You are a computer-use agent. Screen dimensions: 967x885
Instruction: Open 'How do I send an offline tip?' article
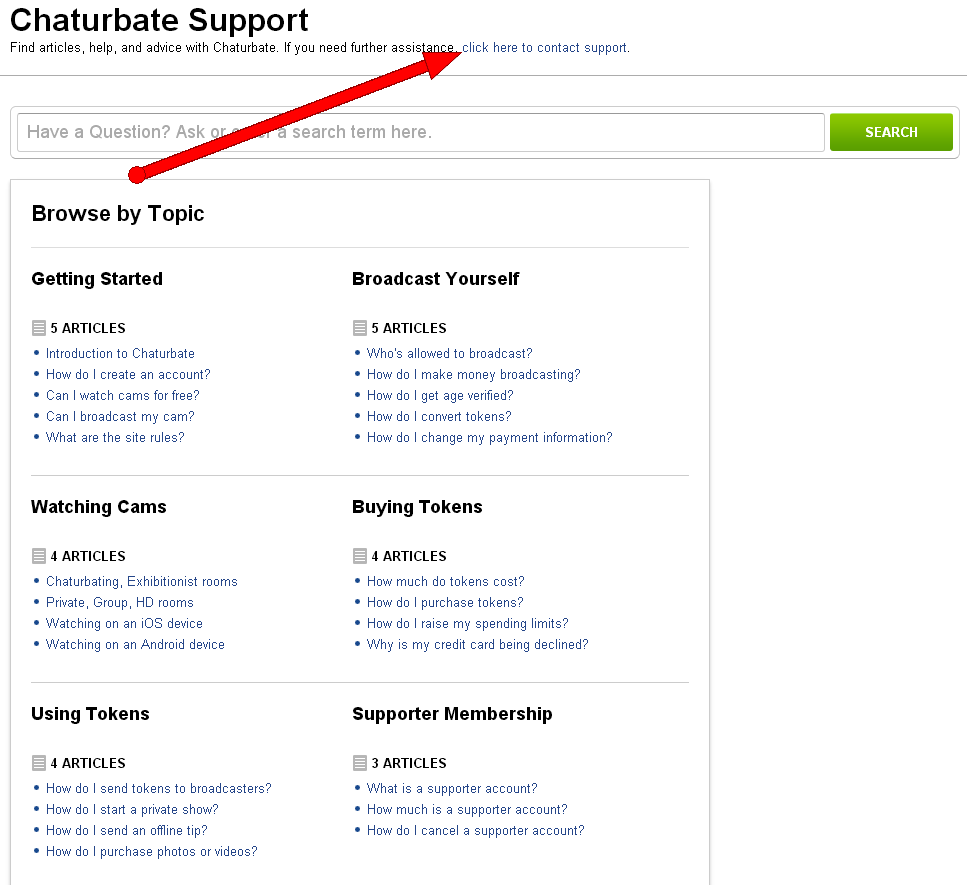pyautogui.click(x=126, y=831)
